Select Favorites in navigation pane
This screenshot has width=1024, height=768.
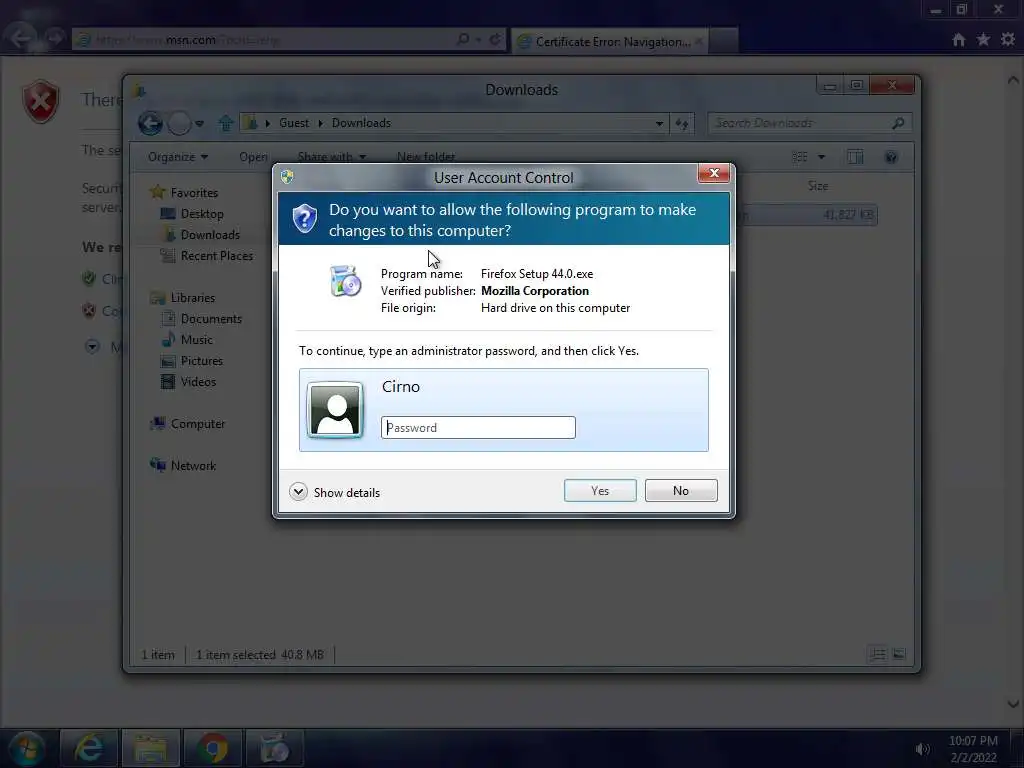[x=194, y=193]
